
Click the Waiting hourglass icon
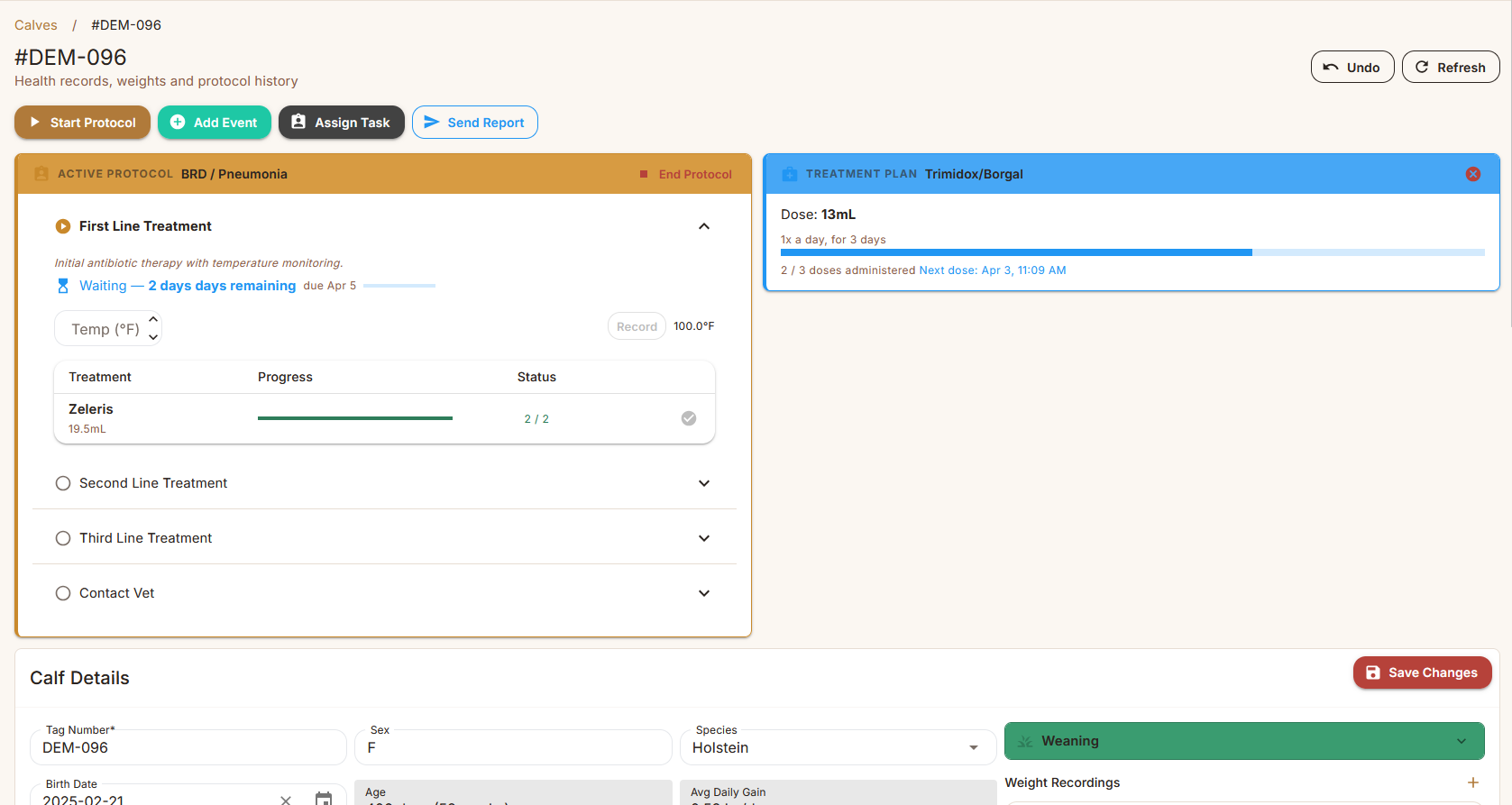pos(63,286)
